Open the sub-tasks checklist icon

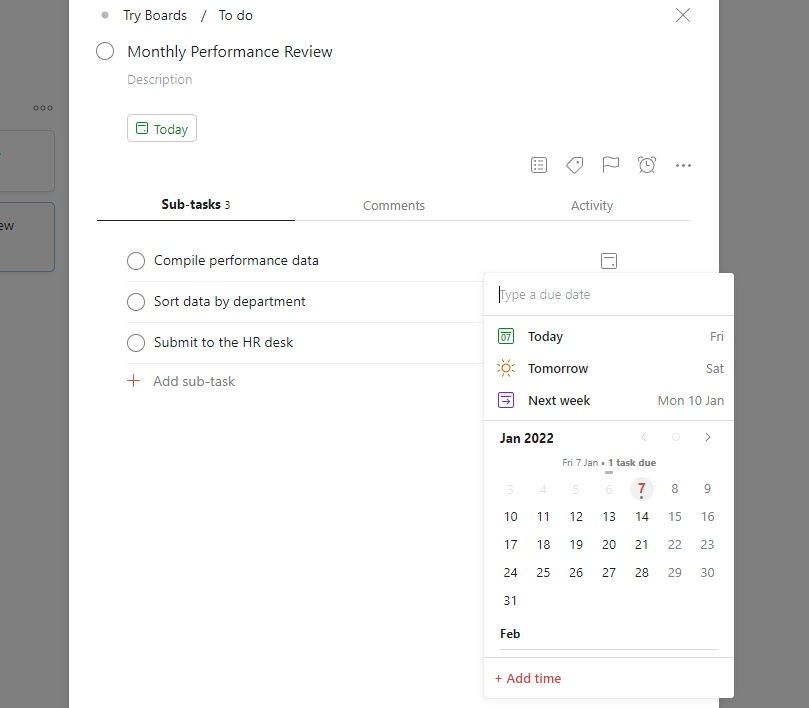pos(539,165)
